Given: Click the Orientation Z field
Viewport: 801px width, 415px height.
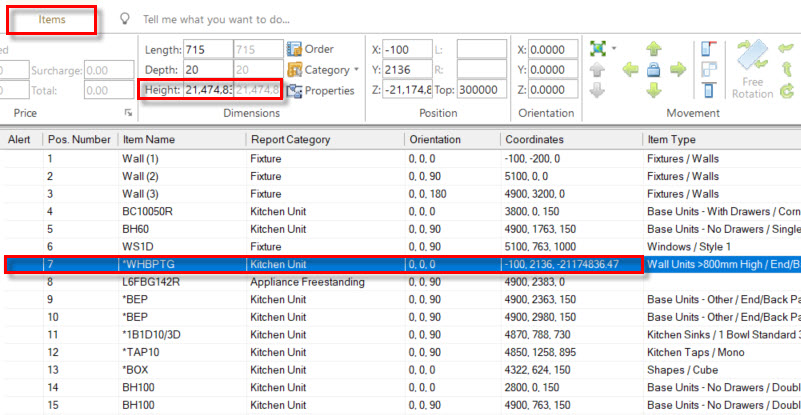Looking at the screenshot, I should point(553,90).
